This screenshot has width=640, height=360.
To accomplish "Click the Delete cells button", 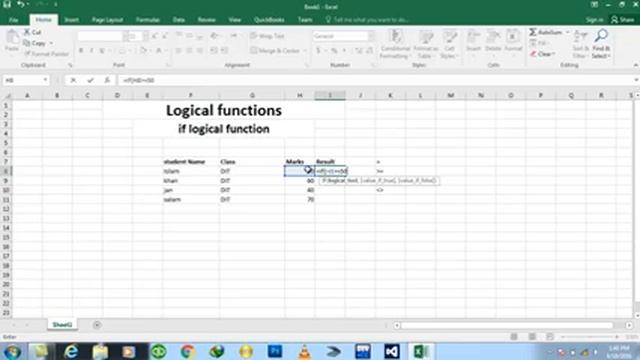I will point(493,42).
